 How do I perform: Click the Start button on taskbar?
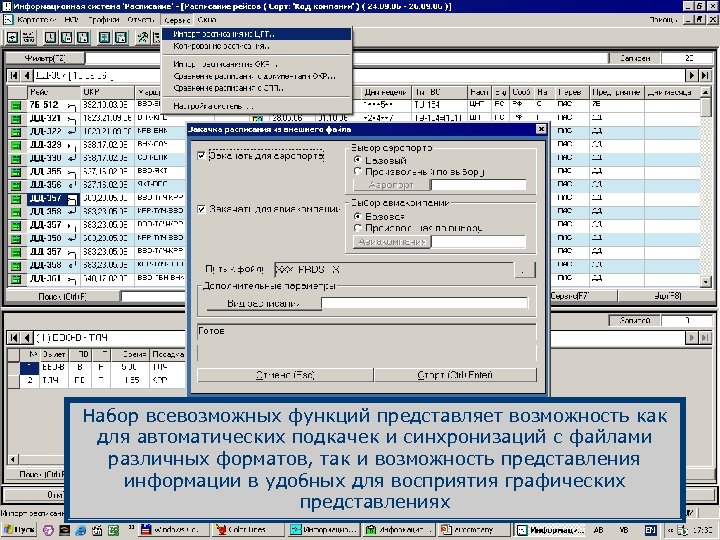coord(20,530)
